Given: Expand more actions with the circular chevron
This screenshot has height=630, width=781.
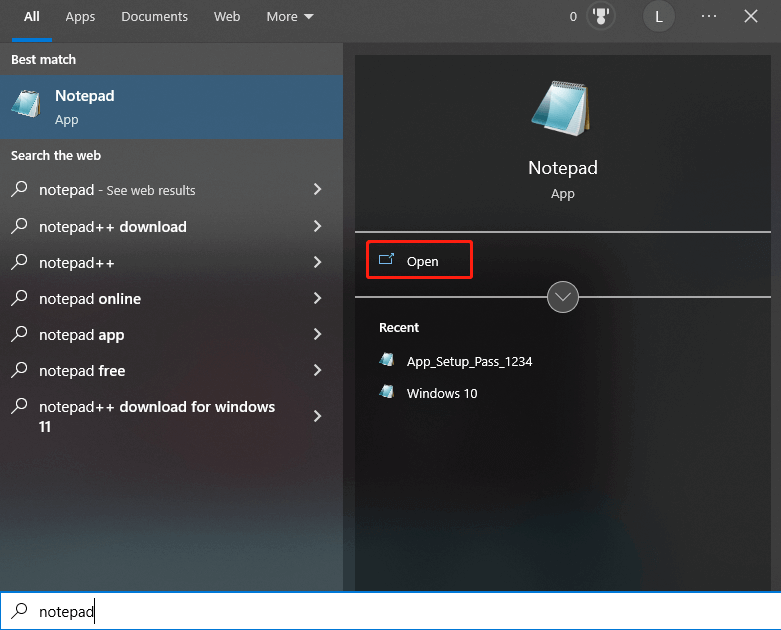Looking at the screenshot, I should pos(562,297).
